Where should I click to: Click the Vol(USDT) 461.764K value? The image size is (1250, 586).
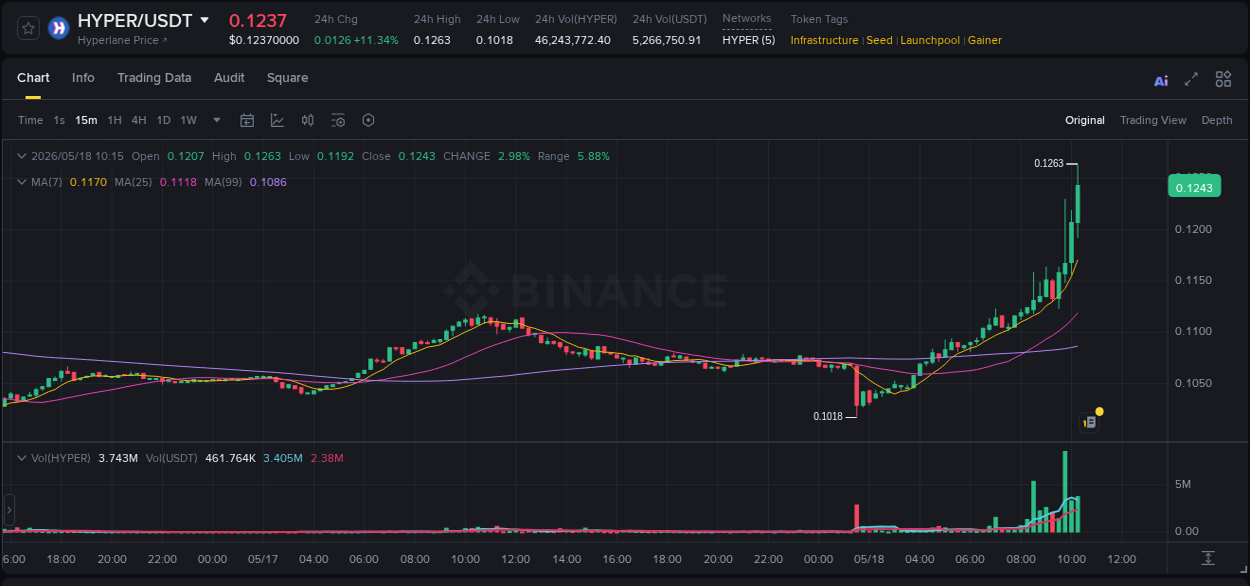pyautogui.click(x=232, y=458)
